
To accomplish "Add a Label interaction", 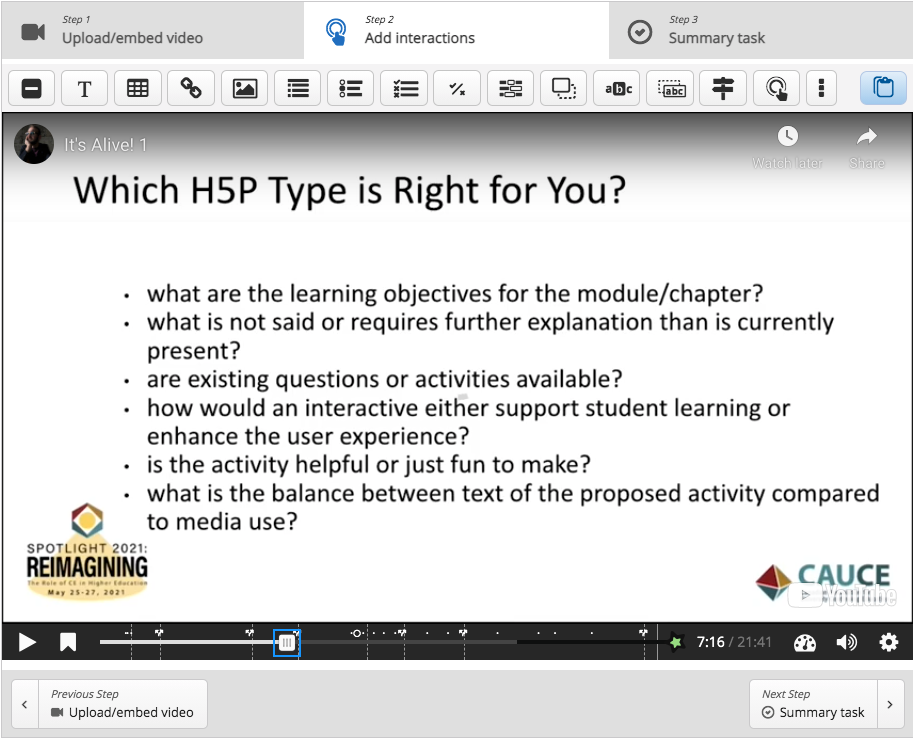I will tap(32, 88).
